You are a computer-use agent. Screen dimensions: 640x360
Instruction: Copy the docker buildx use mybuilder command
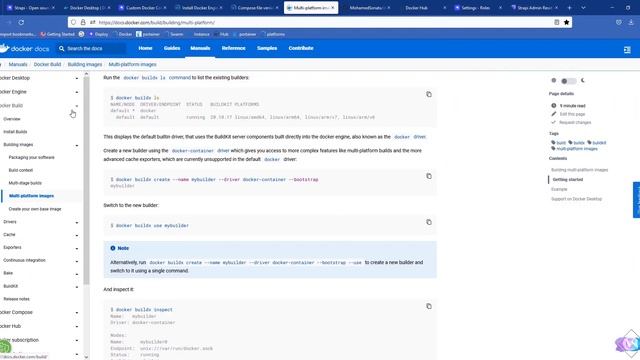(429, 222)
